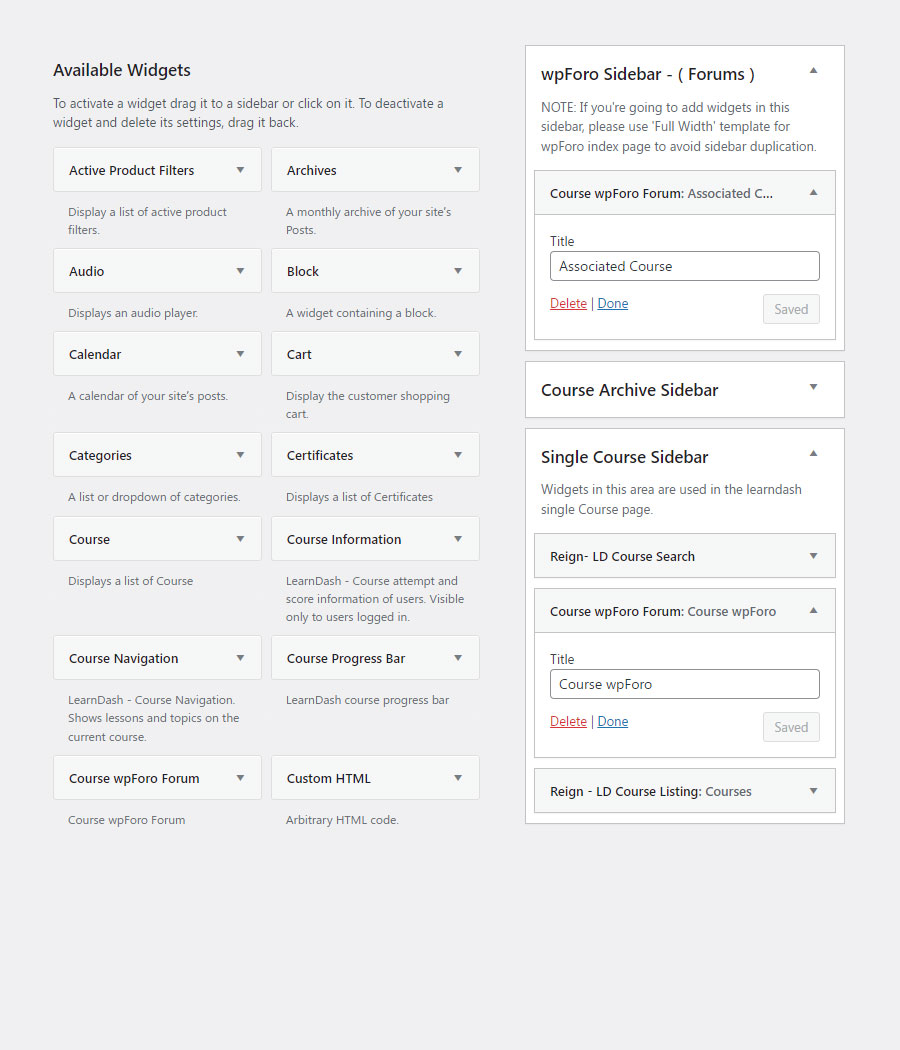Viewport: 900px width, 1050px height.
Task: Select the Audio widget title
Action: click(86, 271)
